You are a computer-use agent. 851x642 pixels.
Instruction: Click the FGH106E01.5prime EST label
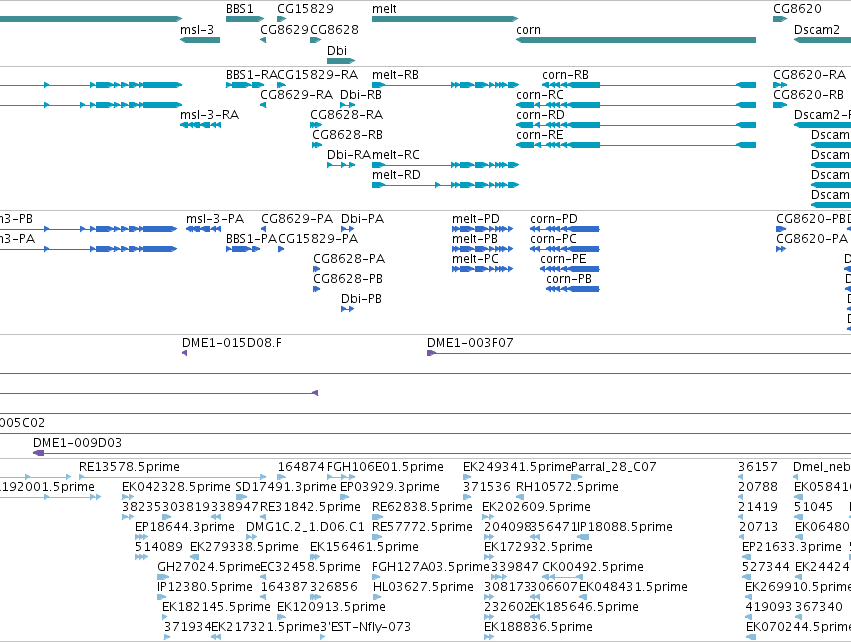(x=385, y=467)
